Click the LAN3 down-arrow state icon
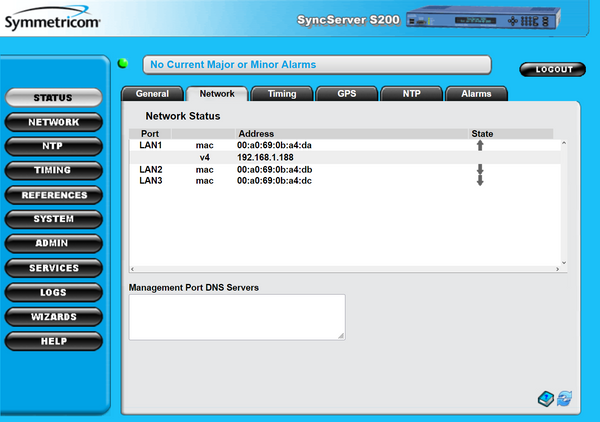600x422 pixels. coord(480,181)
